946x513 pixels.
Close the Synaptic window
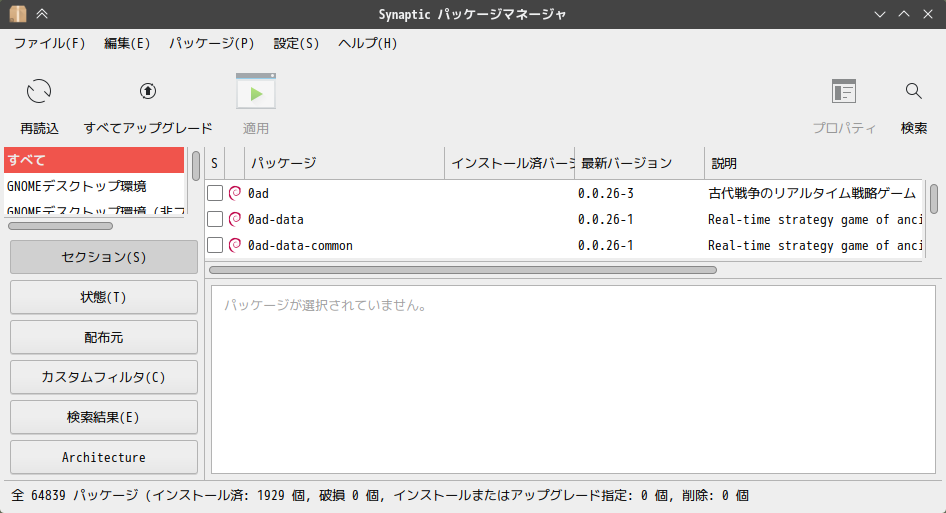[x=928, y=14]
